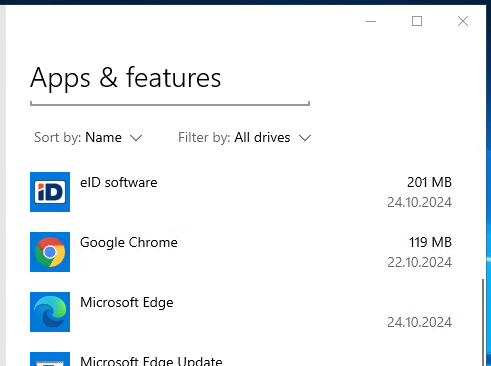Click the Microsoft Edge app icon

(50, 312)
